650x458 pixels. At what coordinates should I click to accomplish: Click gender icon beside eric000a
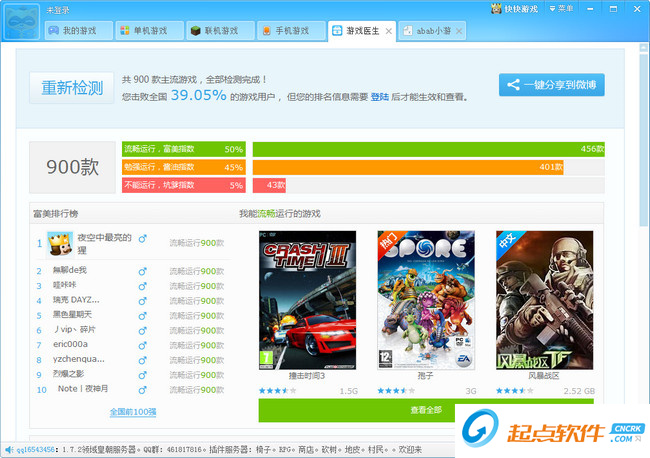[x=142, y=346]
